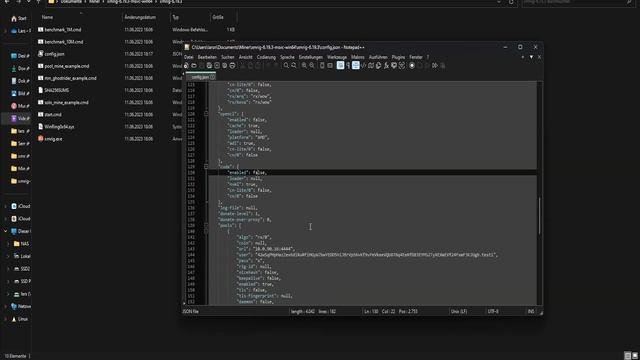Image resolution: width=640 pixels, height=360 pixels.
Task: Click the Print toolbar icon
Action: [232, 65]
